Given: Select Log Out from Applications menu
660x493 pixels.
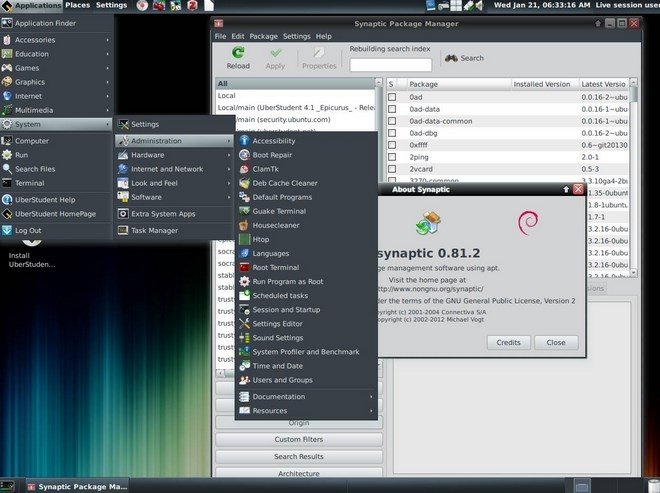Looking at the screenshot, I should [x=56, y=230].
